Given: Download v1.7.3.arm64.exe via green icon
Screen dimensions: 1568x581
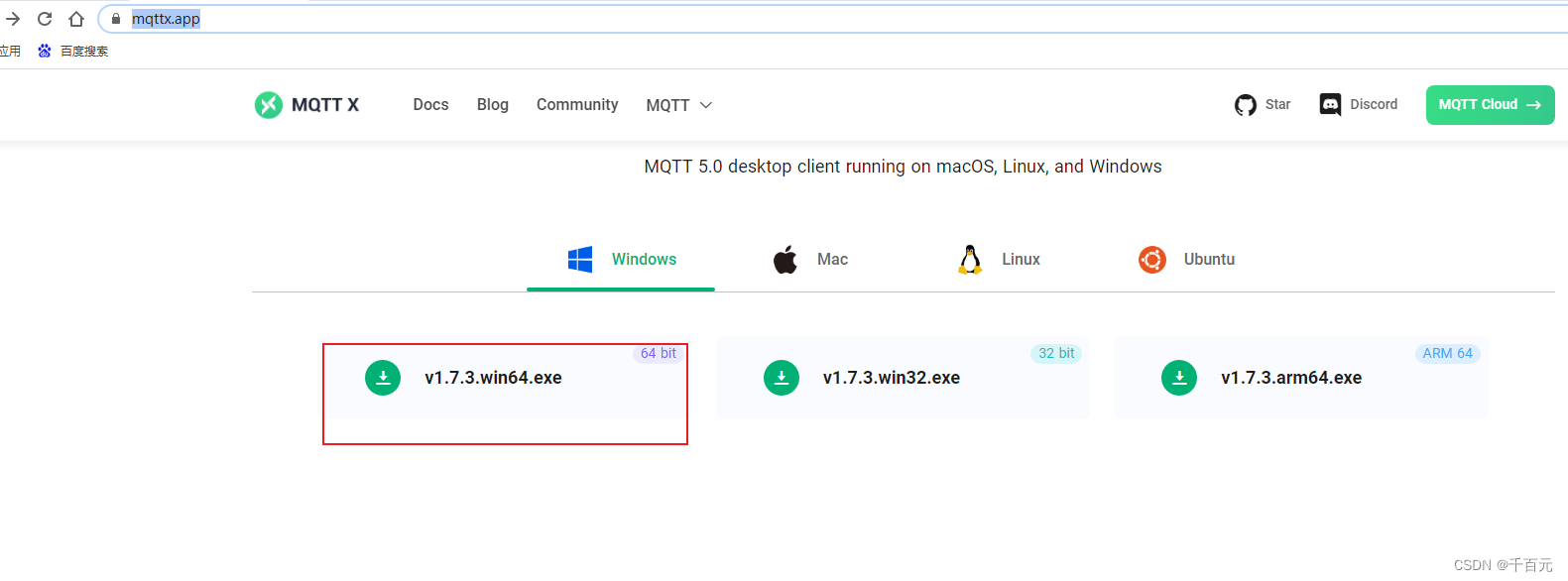Looking at the screenshot, I should [x=1179, y=378].
